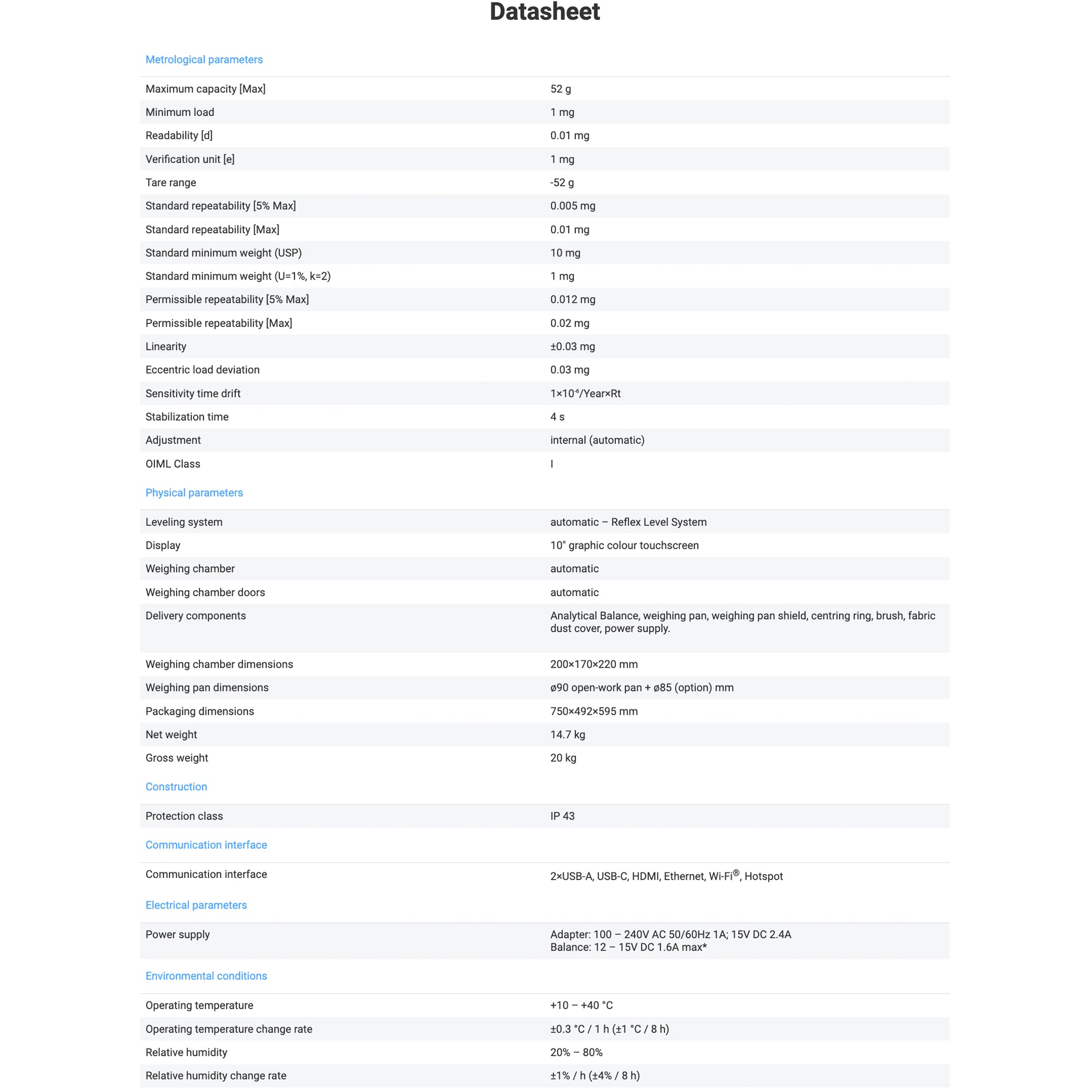Image resolution: width=1092 pixels, height=1092 pixels.
Task: Click the Maximum capacity [Max] row label
Action: (205, 89)
